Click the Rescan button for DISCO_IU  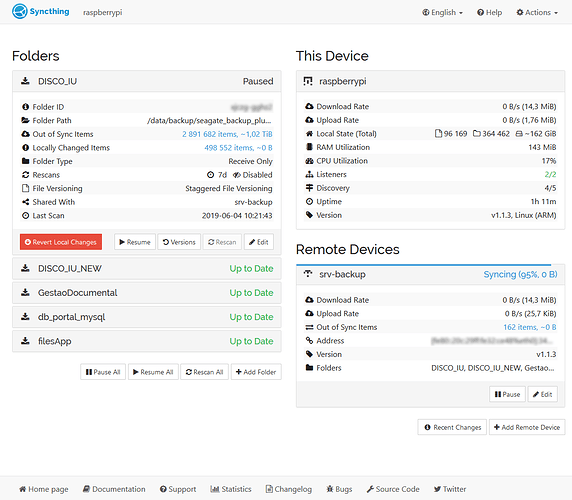[x=222, y=242]
